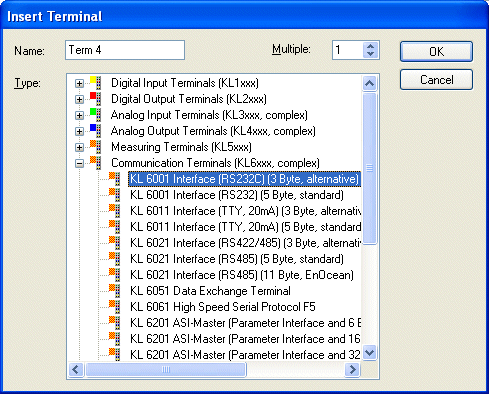Click the vertical scrollbar thumb
489x394 pixels.
(369, 168)
